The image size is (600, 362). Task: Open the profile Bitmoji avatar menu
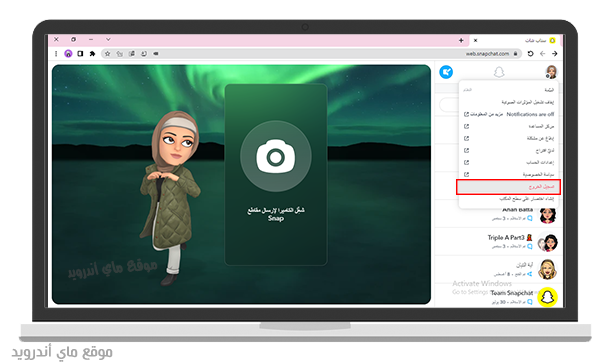pos(551,72)
